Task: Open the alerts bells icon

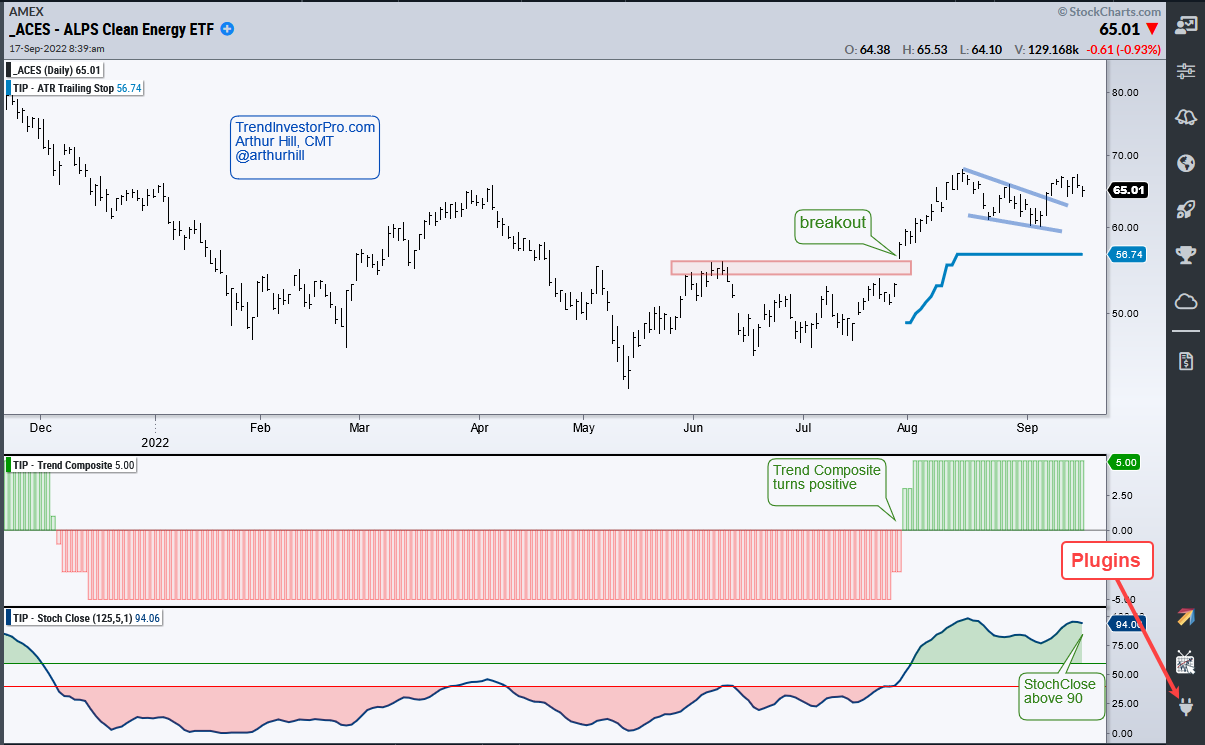Action: pyautogui.click(x=1187, y=117)
